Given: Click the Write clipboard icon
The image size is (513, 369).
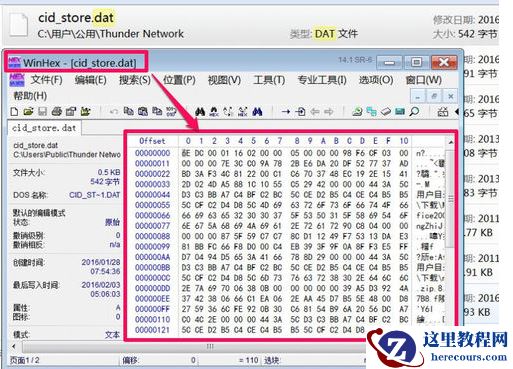Looking at the screenshot, I should pyautogui.click(x=157, y=111).
